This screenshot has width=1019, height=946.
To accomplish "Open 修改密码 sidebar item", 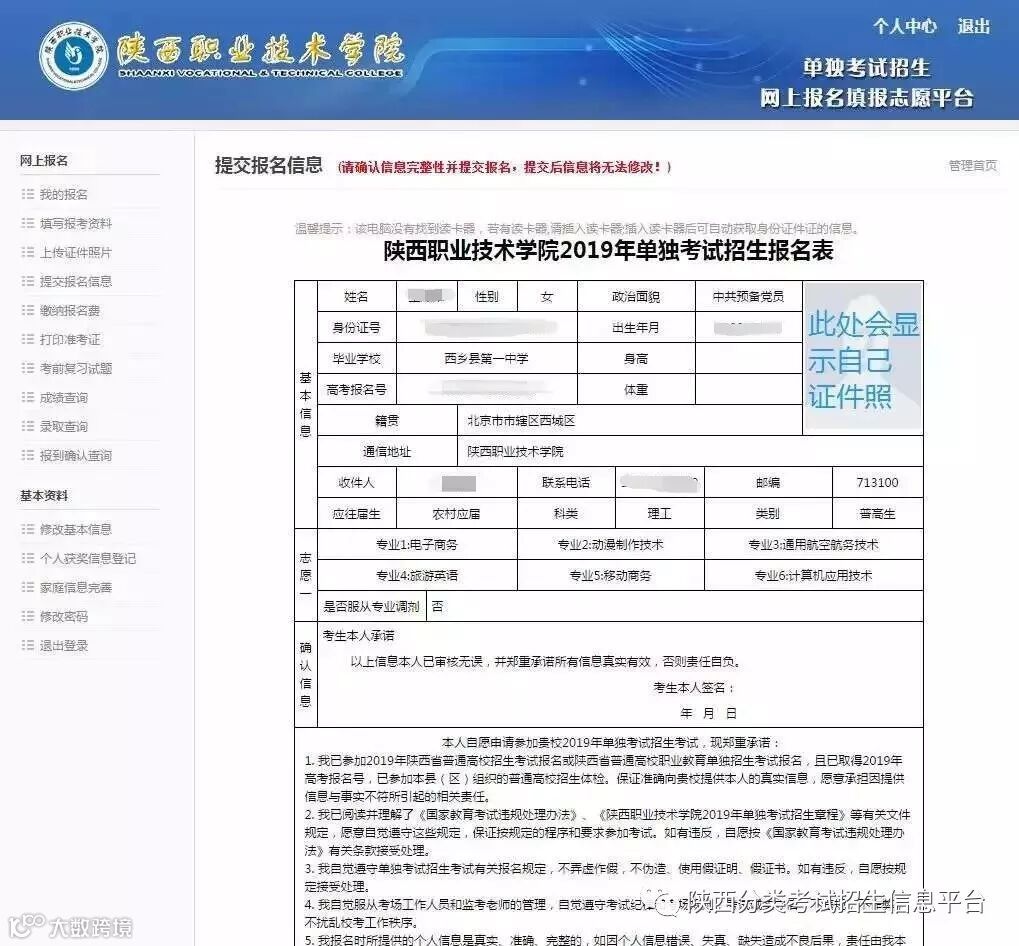I will [x=64, y=617].
